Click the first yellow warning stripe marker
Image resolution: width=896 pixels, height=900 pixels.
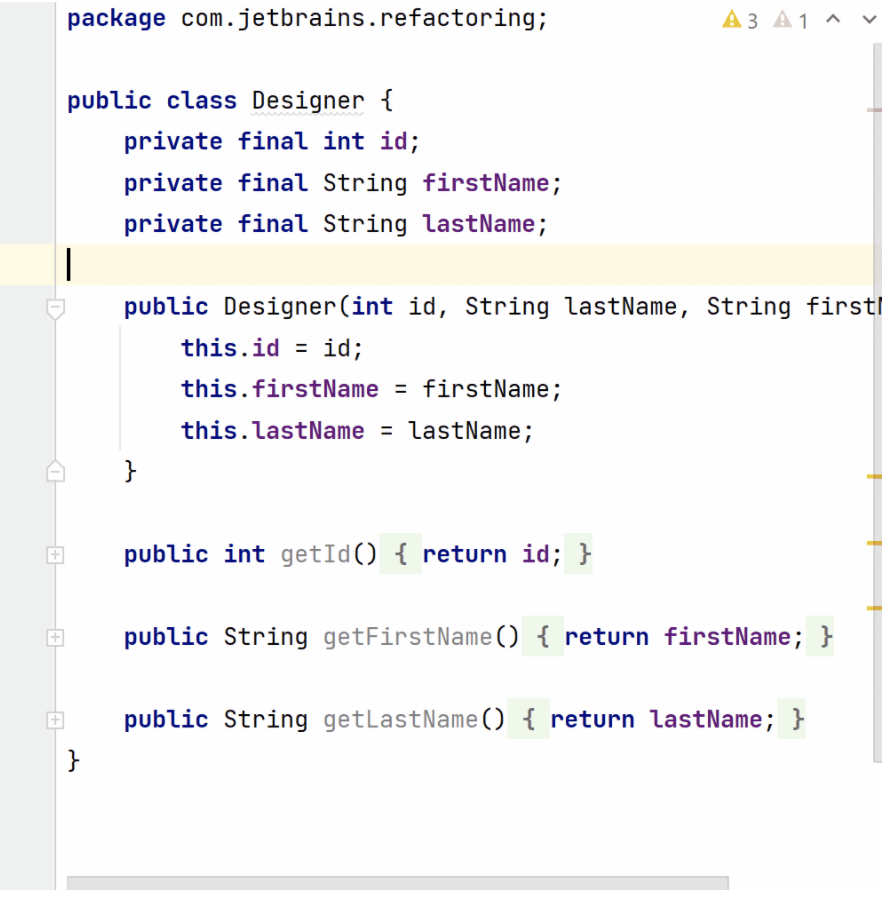click(874, 477)
